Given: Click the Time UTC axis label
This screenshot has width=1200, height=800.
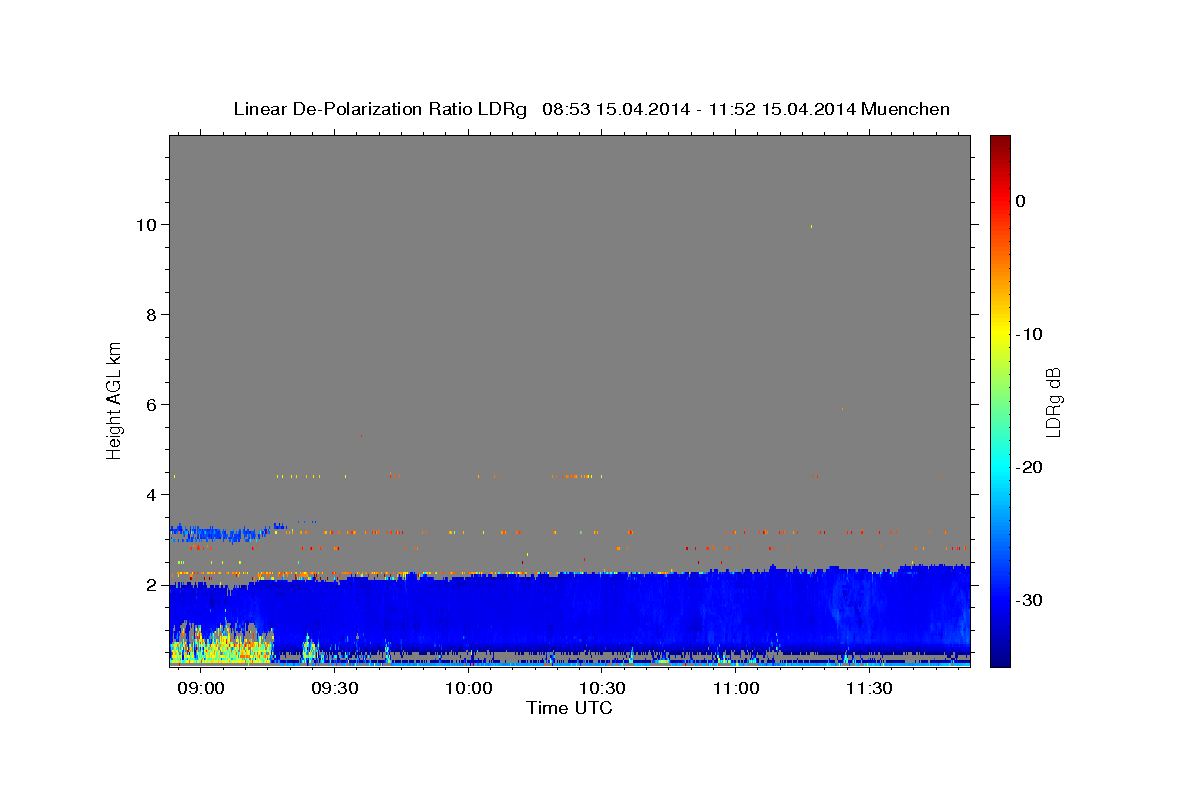Looking at the screenshot, I should click(569, 708).
